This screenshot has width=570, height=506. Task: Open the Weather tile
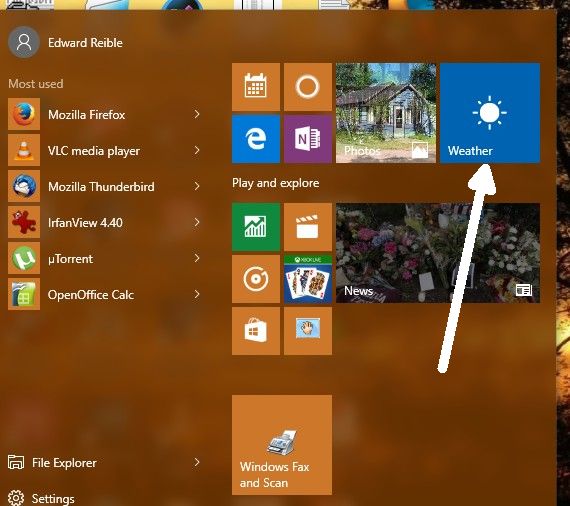pyautogui.click(x=490, y=113)
